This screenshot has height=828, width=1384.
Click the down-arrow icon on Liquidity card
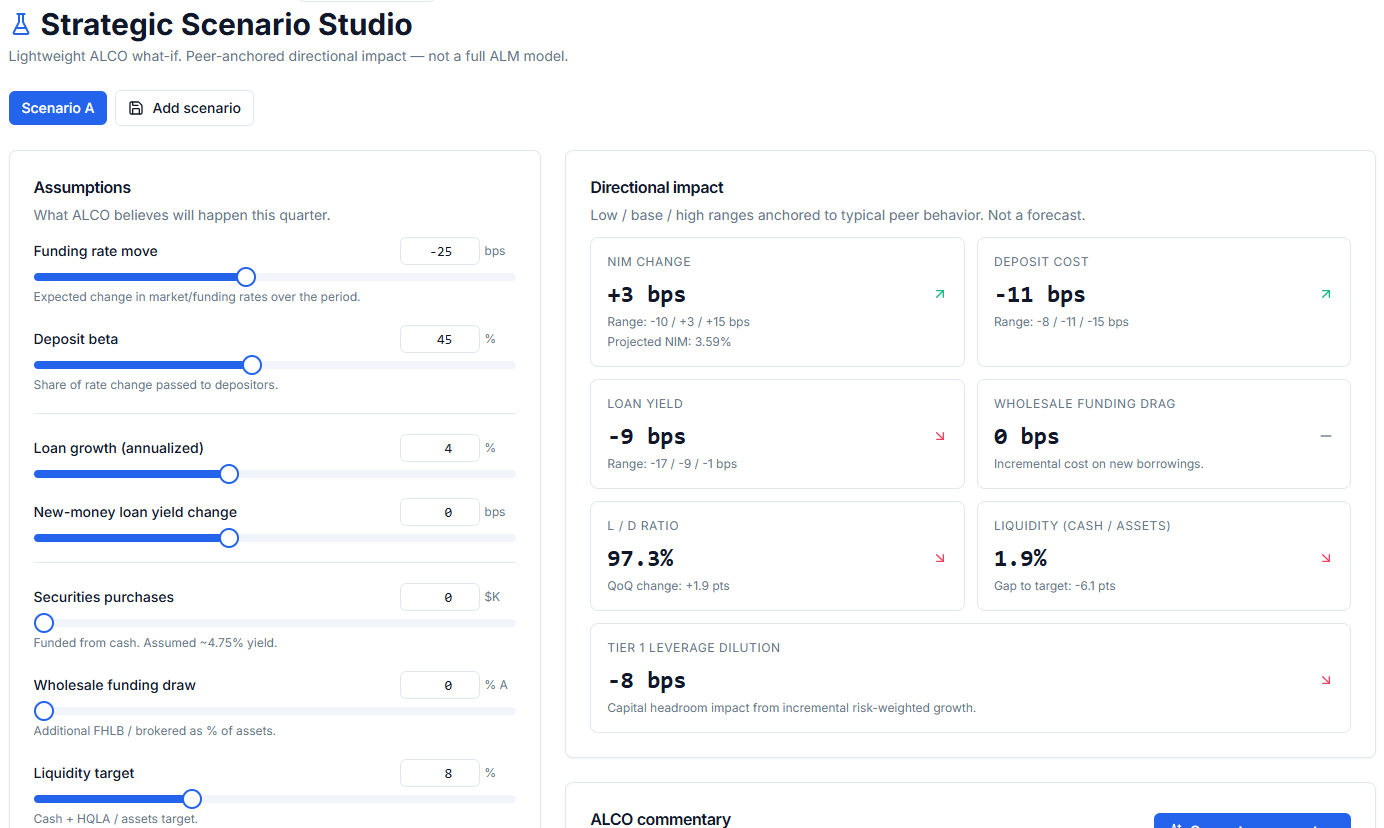(1326, 558)
